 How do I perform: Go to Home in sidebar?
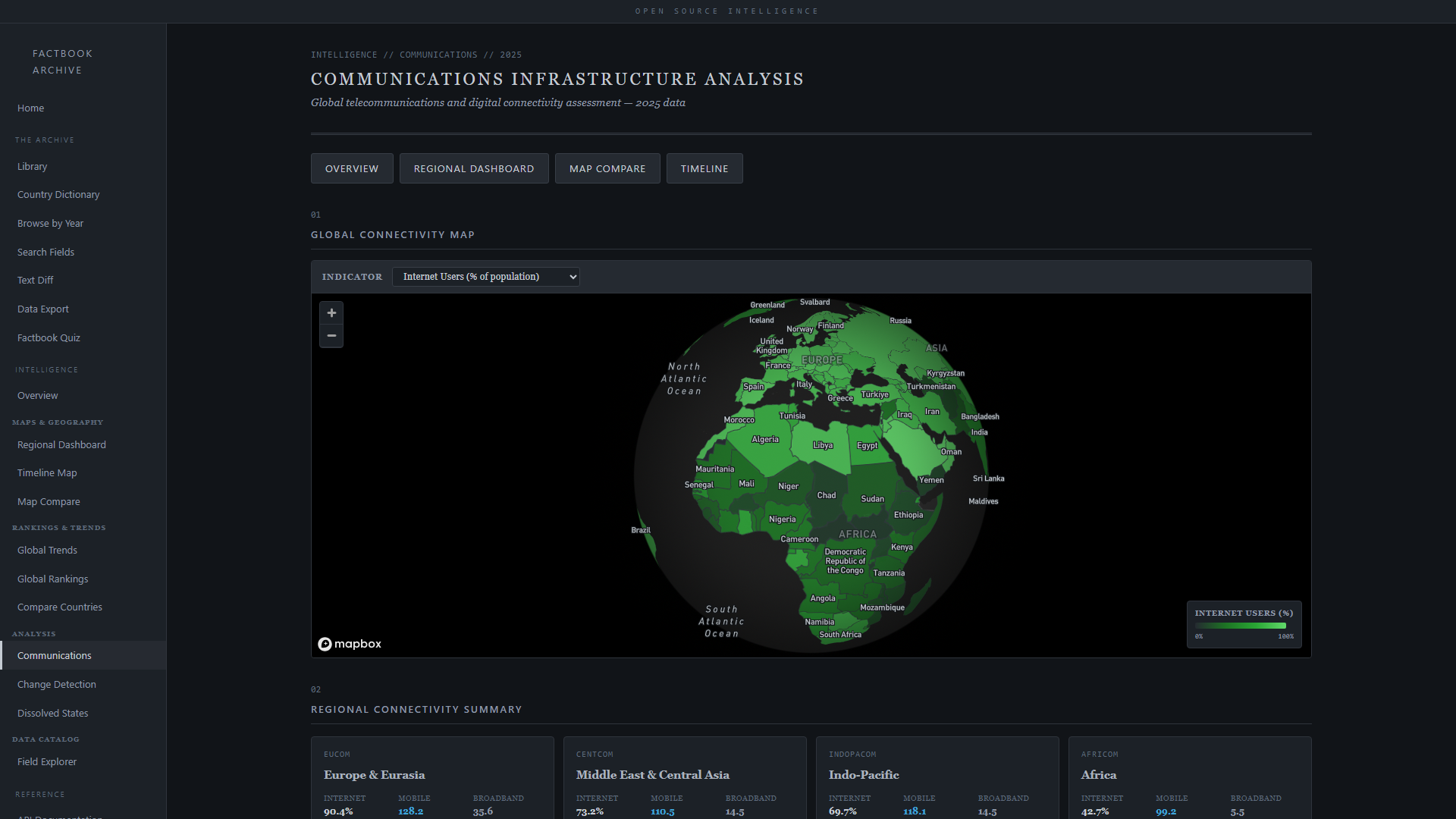(x=31, y=108)
